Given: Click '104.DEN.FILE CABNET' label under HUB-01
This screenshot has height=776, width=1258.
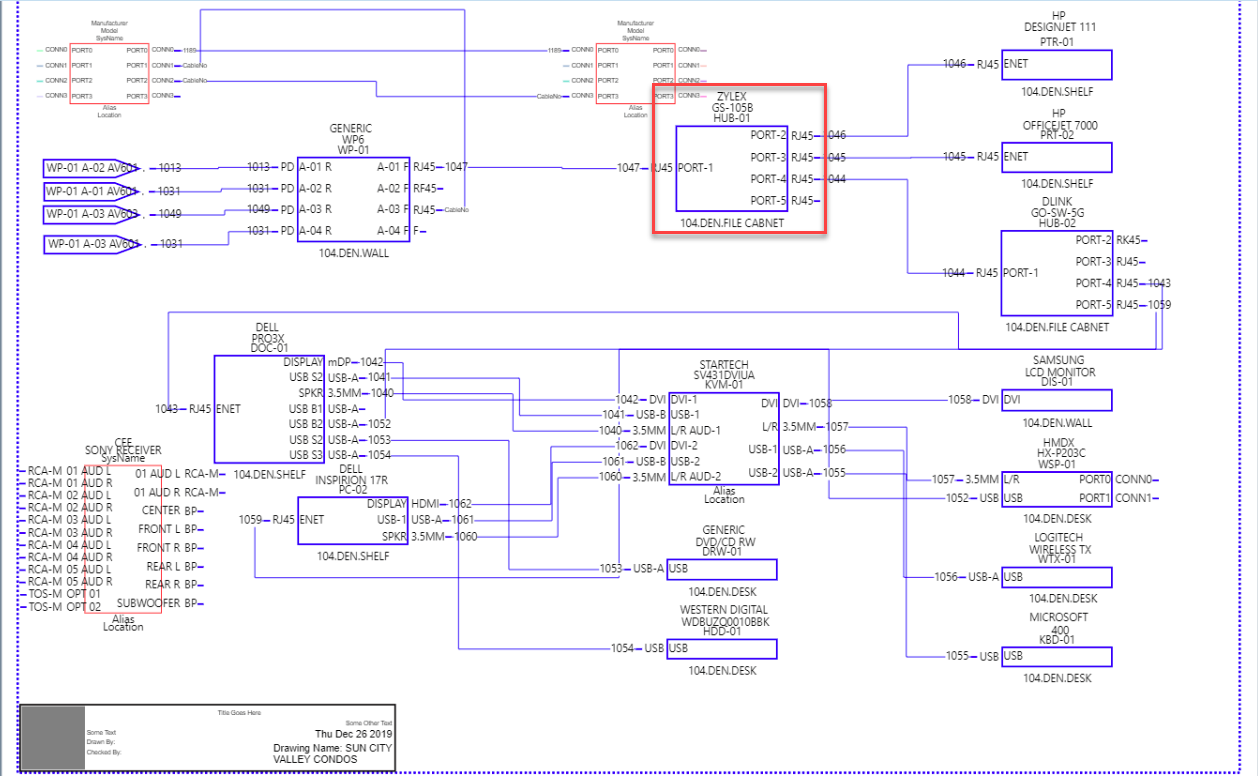Looking at the screenshot, I should [x=732, y=223].
